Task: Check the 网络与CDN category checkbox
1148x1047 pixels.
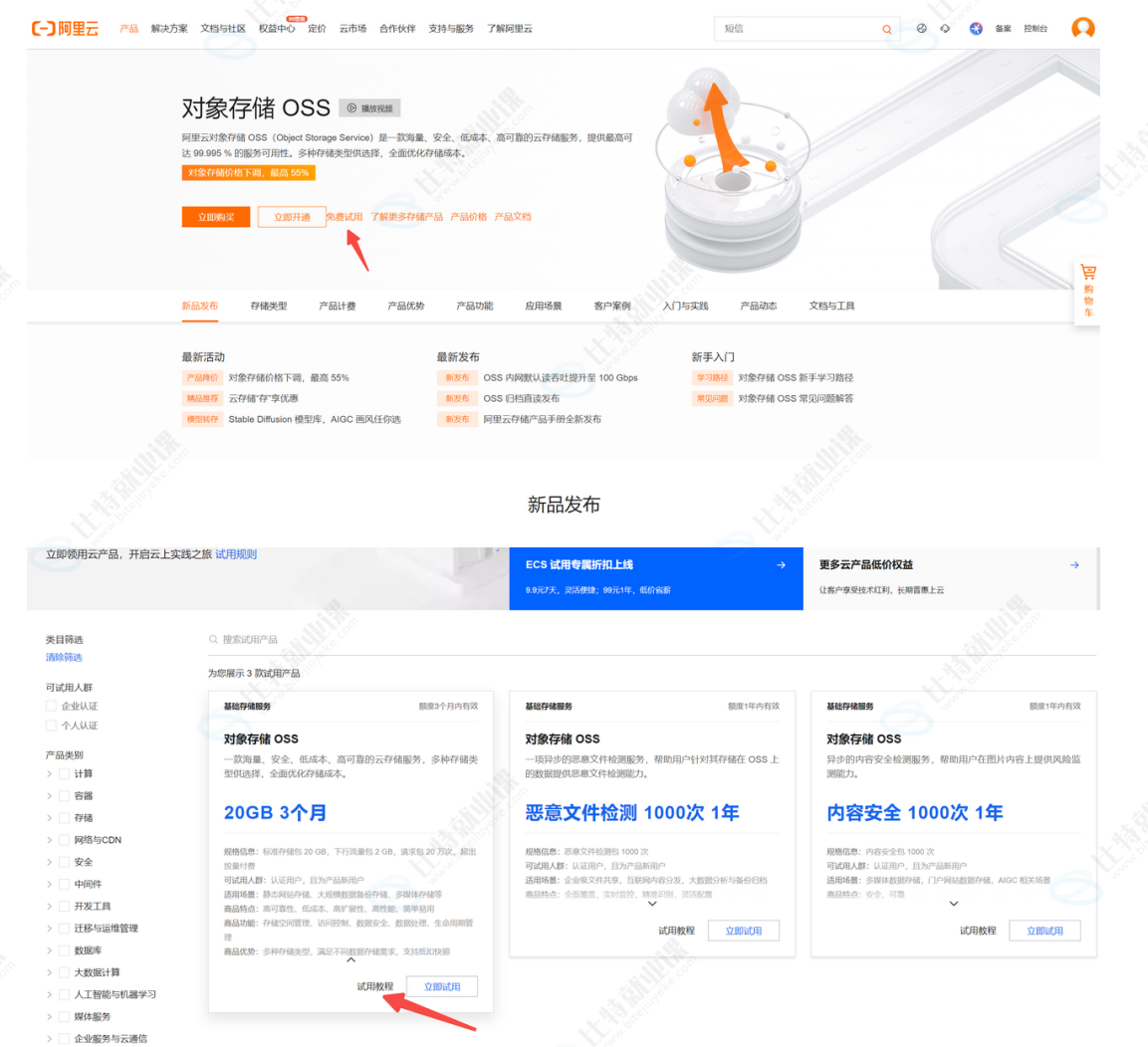Action: tap(65, 840)
